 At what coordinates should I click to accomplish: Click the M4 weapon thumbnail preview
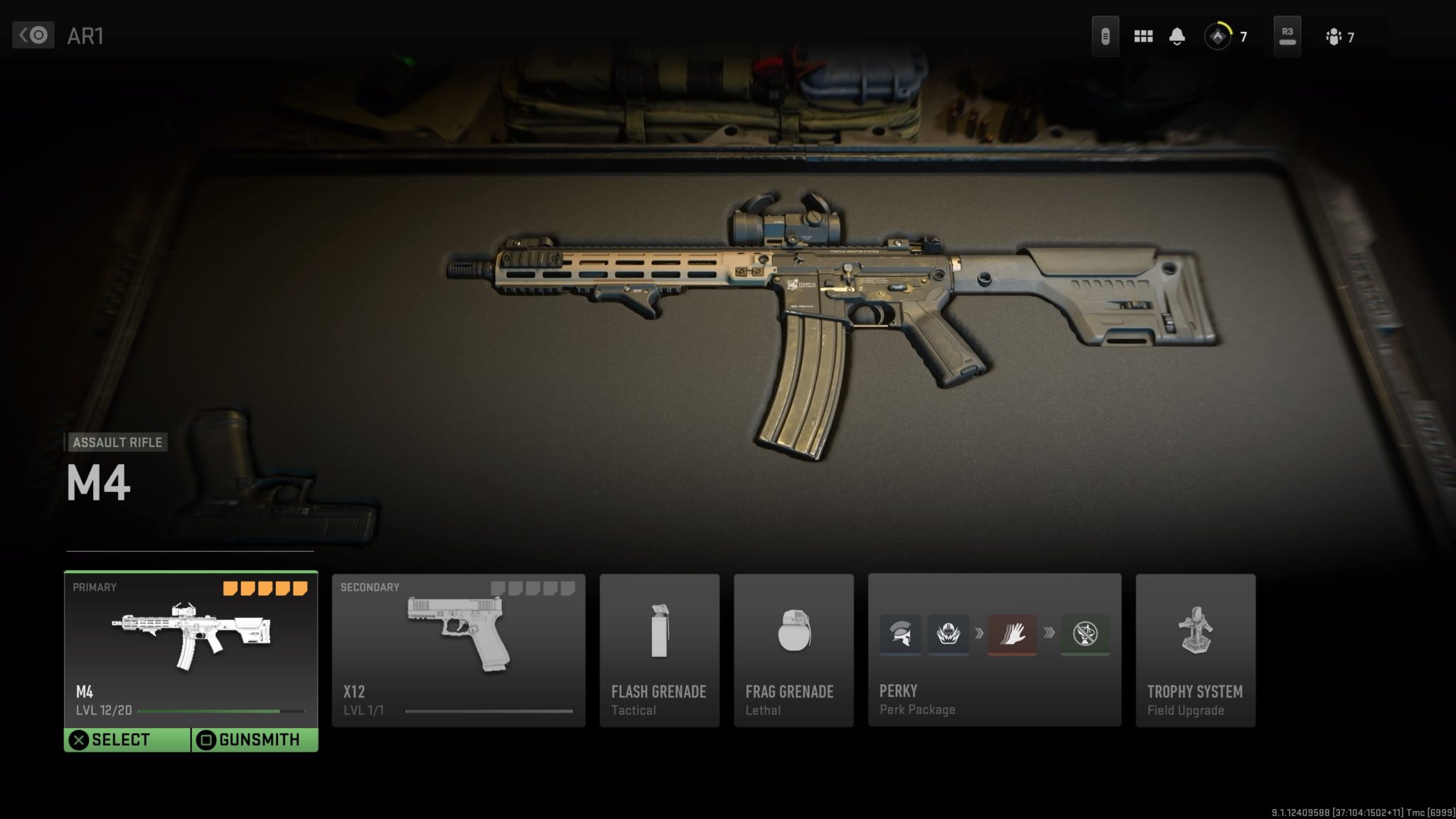pos(191,636)
